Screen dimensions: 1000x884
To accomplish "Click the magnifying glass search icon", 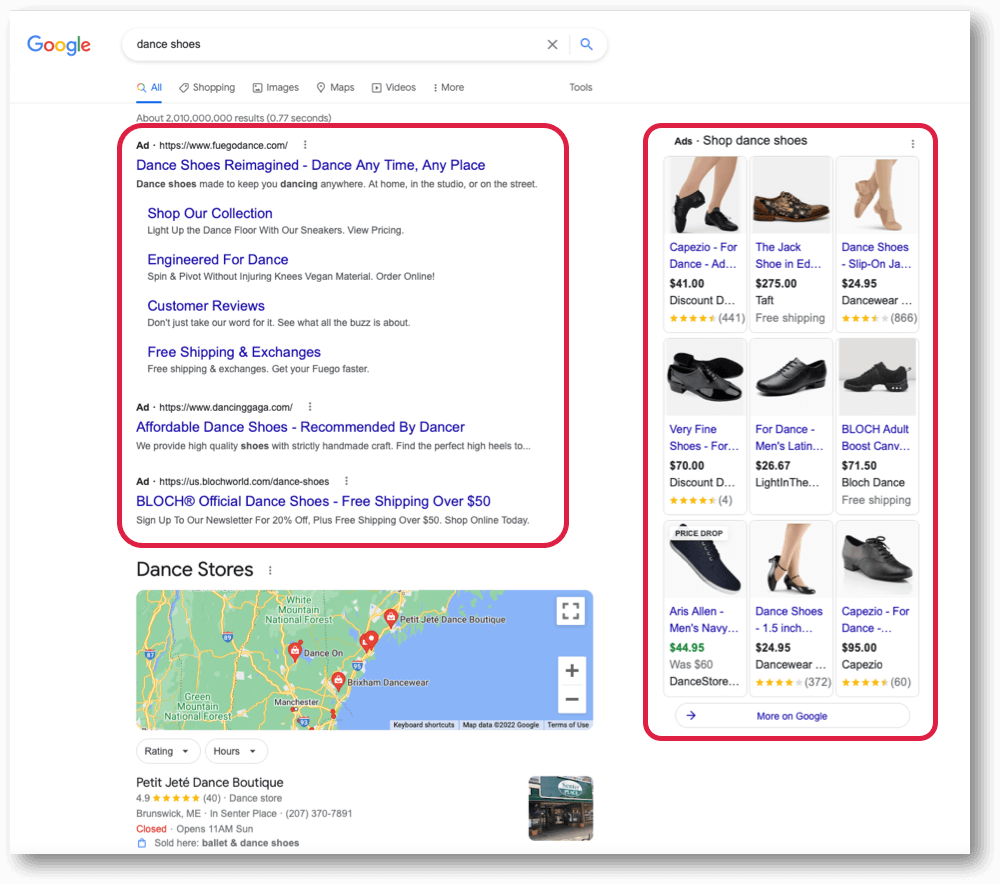I will coord(586,44).
